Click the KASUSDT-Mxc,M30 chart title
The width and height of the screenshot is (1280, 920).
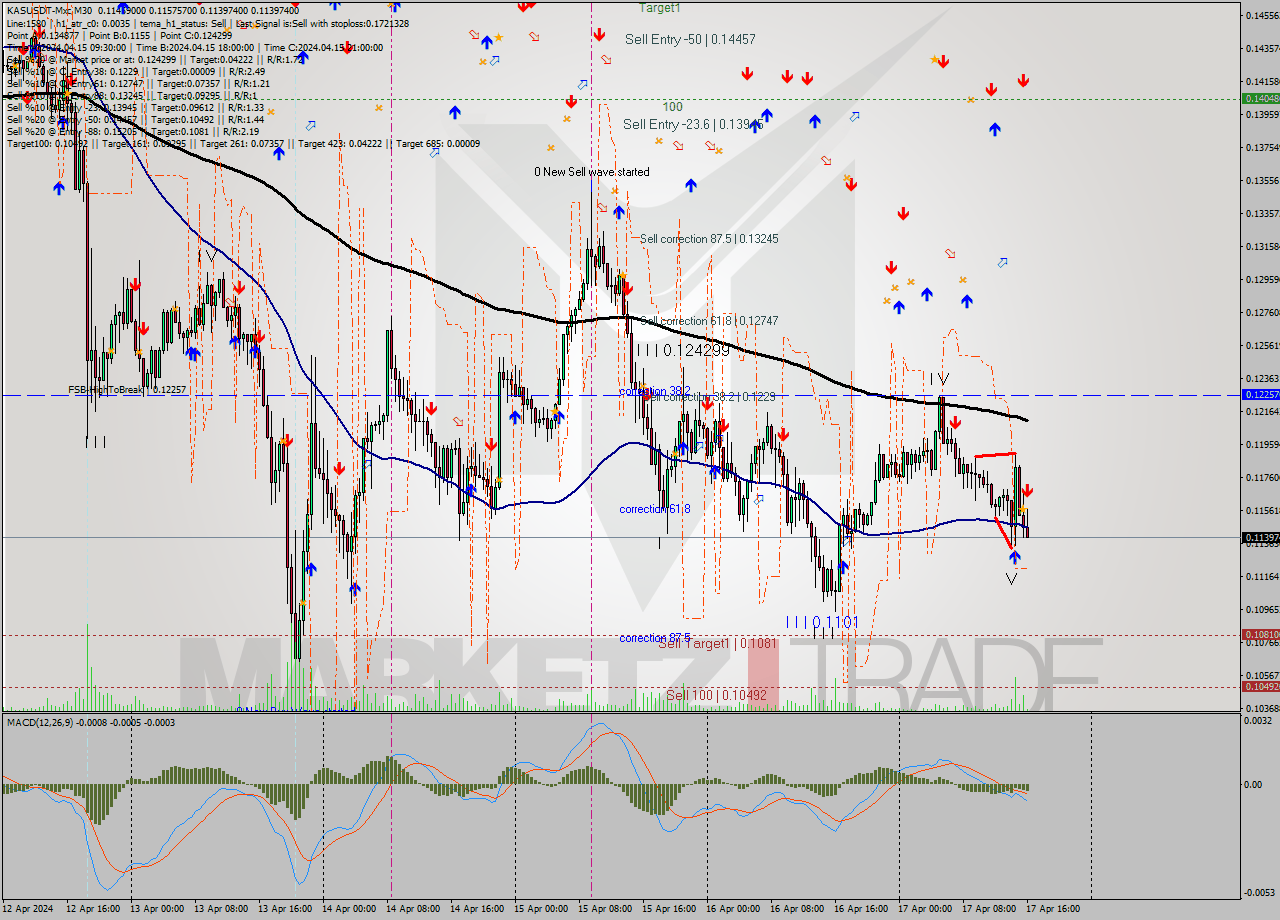point(48,9)
